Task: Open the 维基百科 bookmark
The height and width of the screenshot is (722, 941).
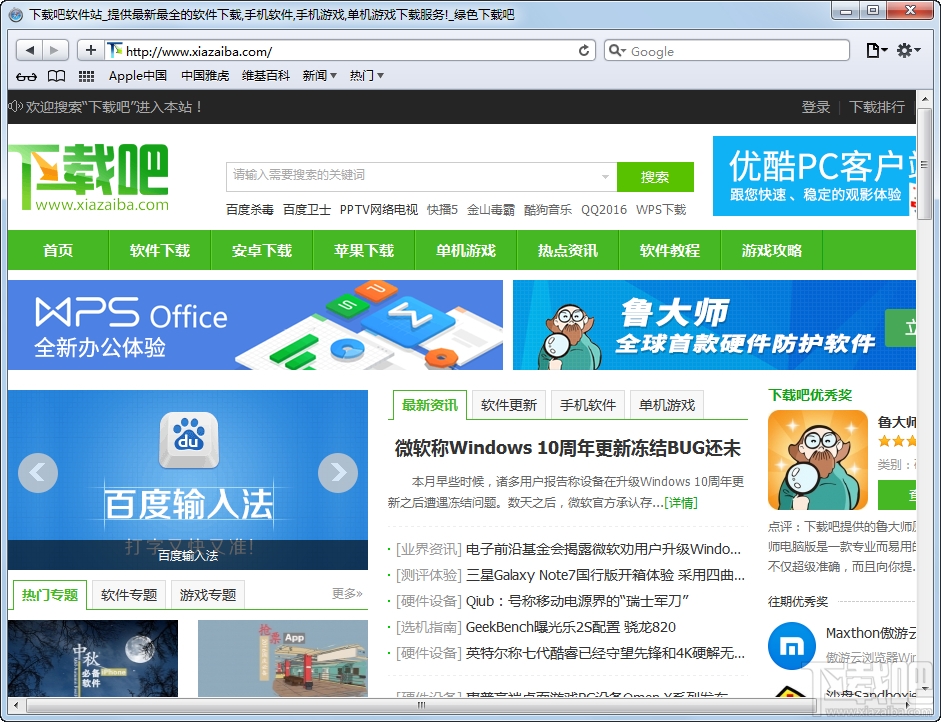Action: 265,76
